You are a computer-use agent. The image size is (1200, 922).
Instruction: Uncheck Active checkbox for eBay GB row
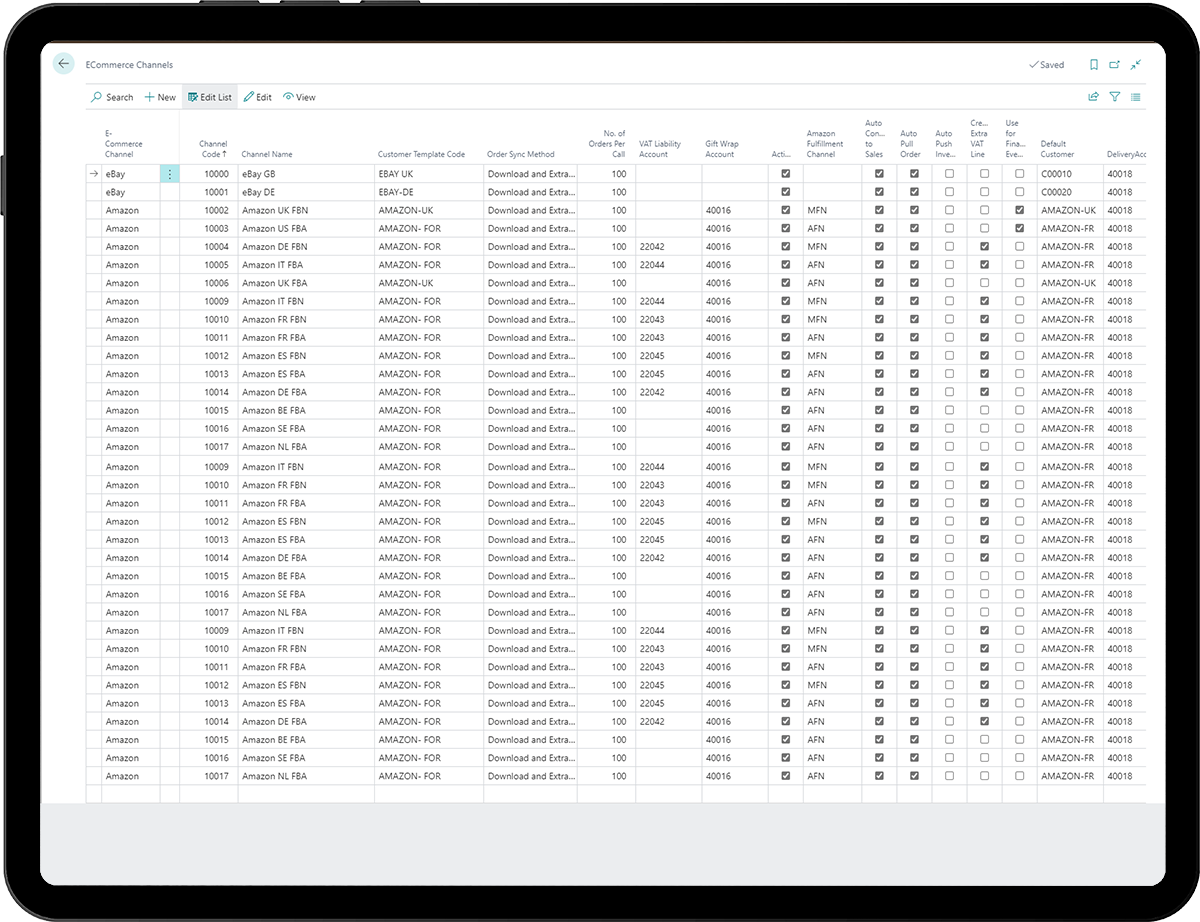point(785,174)
